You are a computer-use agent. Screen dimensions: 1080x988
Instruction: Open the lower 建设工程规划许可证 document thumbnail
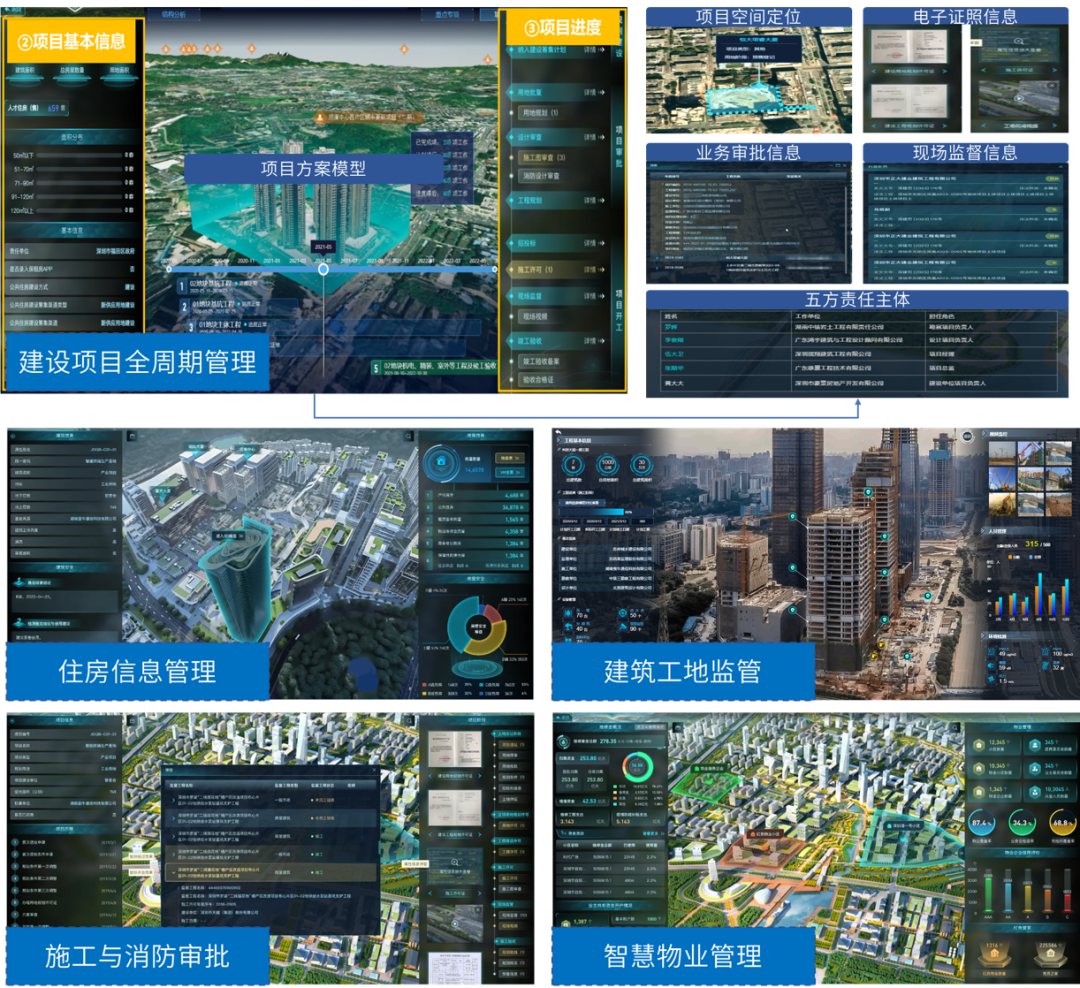pyautogui.click(x=909, y=102)
